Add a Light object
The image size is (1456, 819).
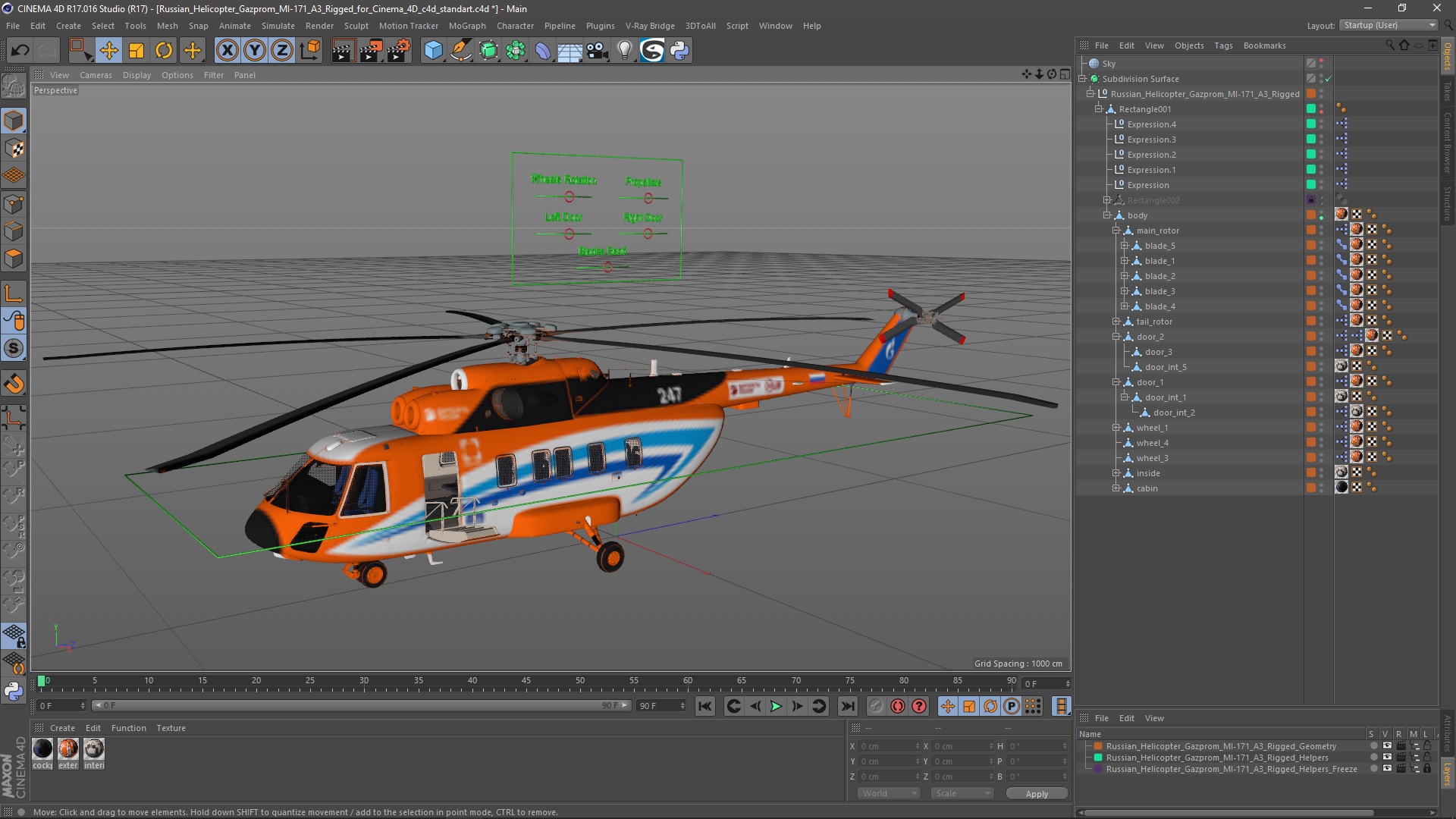[x=624, y=51]
